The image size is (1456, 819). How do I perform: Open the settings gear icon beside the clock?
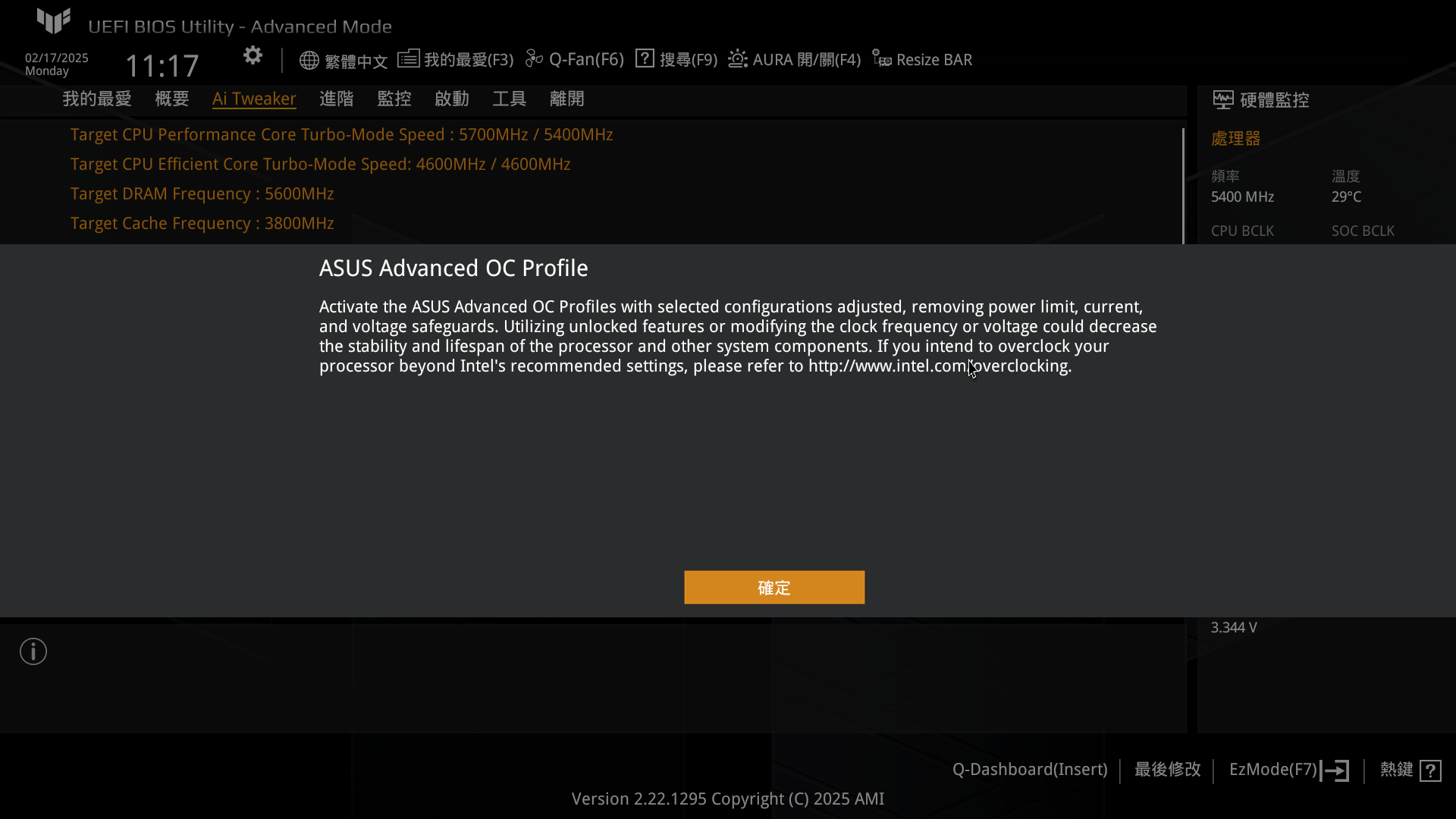point(253,55)
